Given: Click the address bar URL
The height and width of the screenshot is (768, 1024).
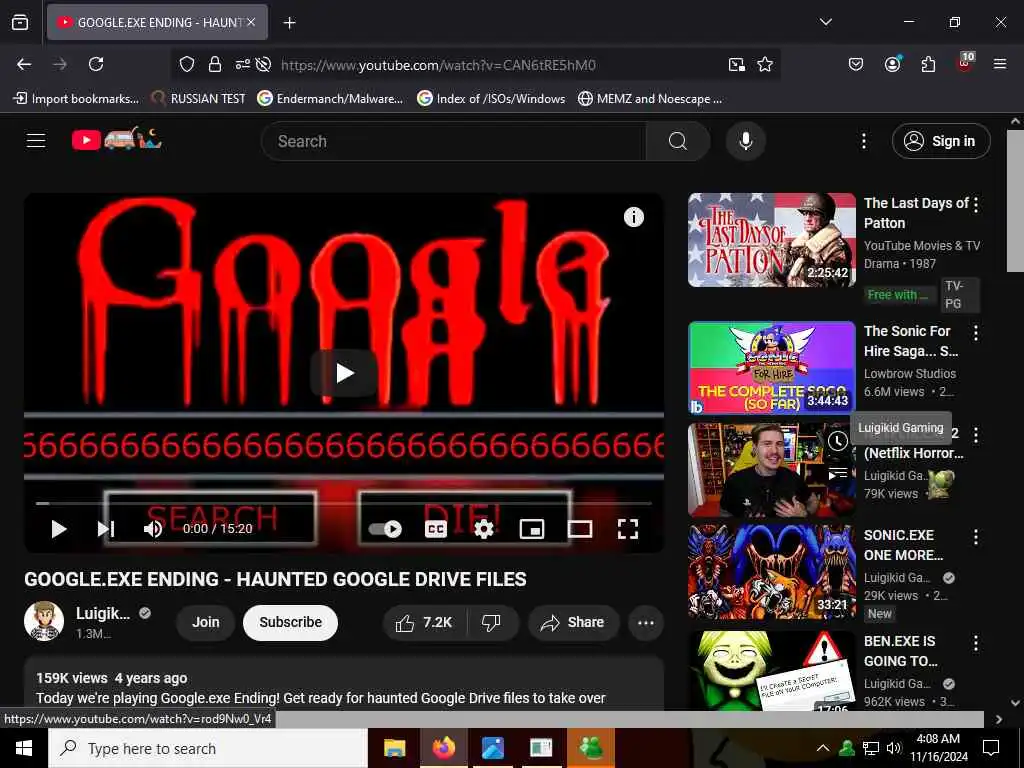Looking at the screenshot, I should 438,65.
